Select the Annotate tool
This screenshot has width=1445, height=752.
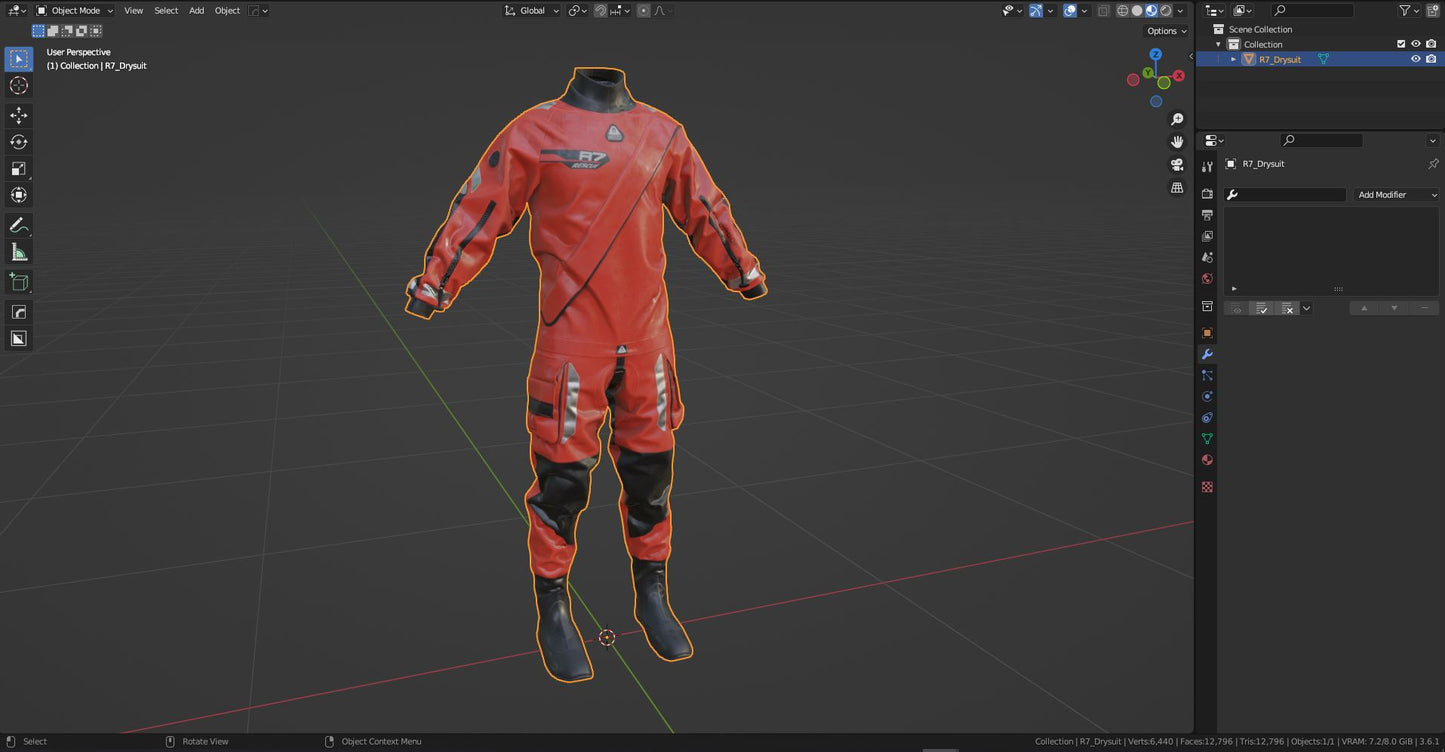point(18,225)
